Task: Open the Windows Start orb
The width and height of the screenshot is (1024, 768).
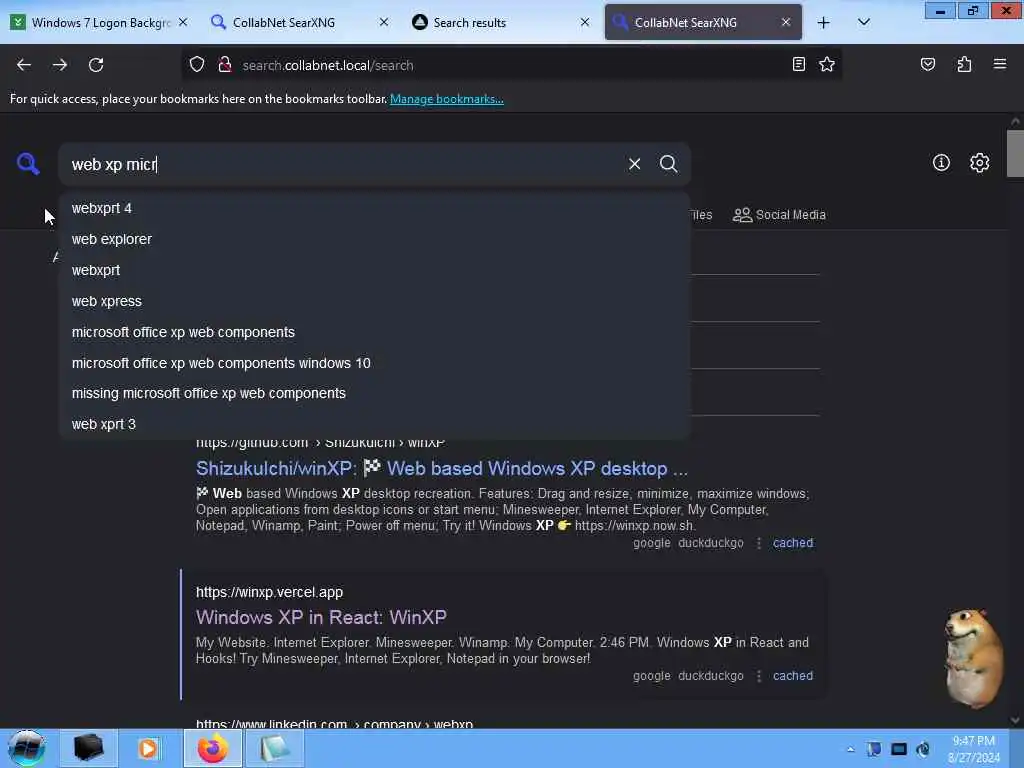Action: [x=26, y=748]
